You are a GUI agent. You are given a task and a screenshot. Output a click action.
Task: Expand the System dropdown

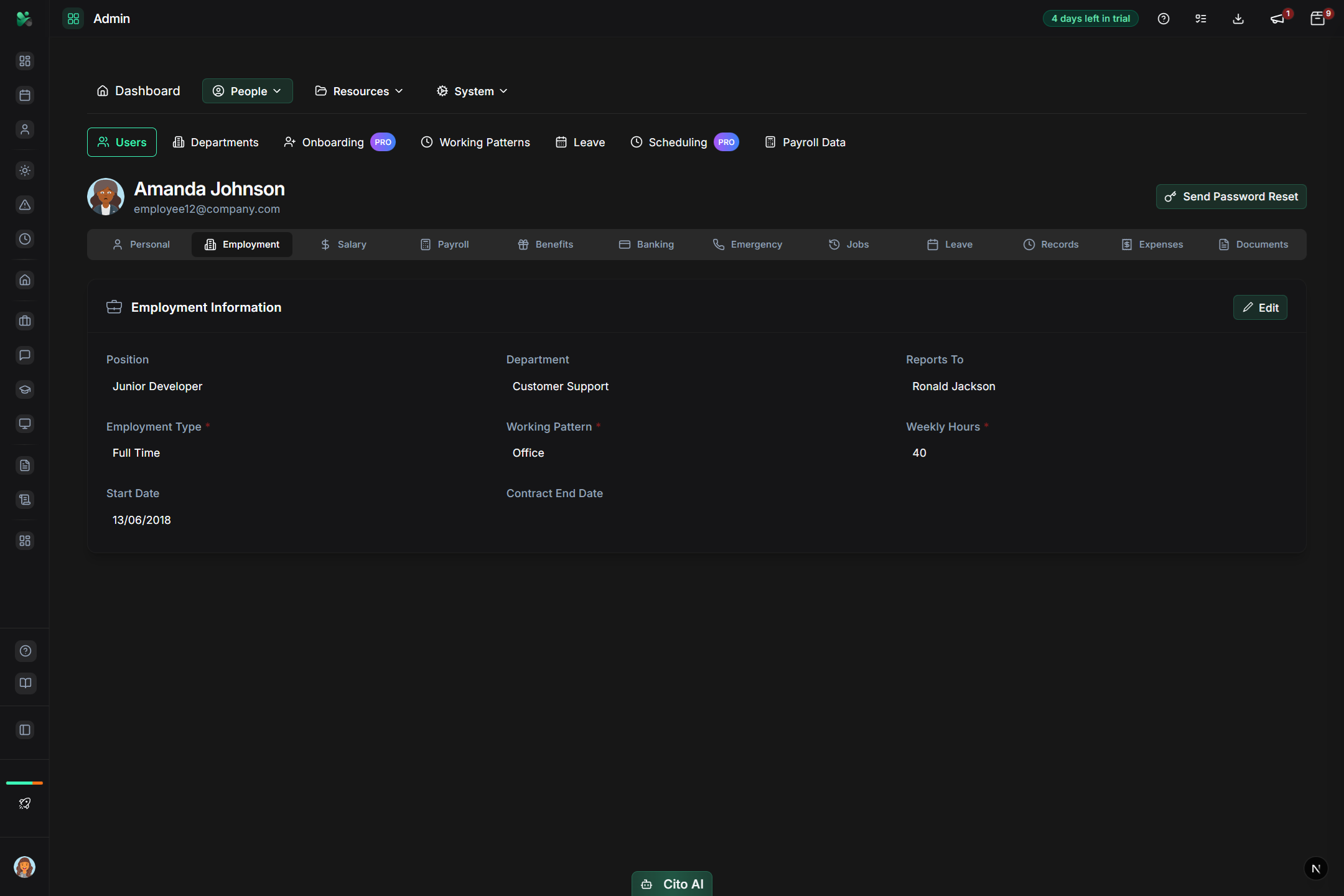471,91
